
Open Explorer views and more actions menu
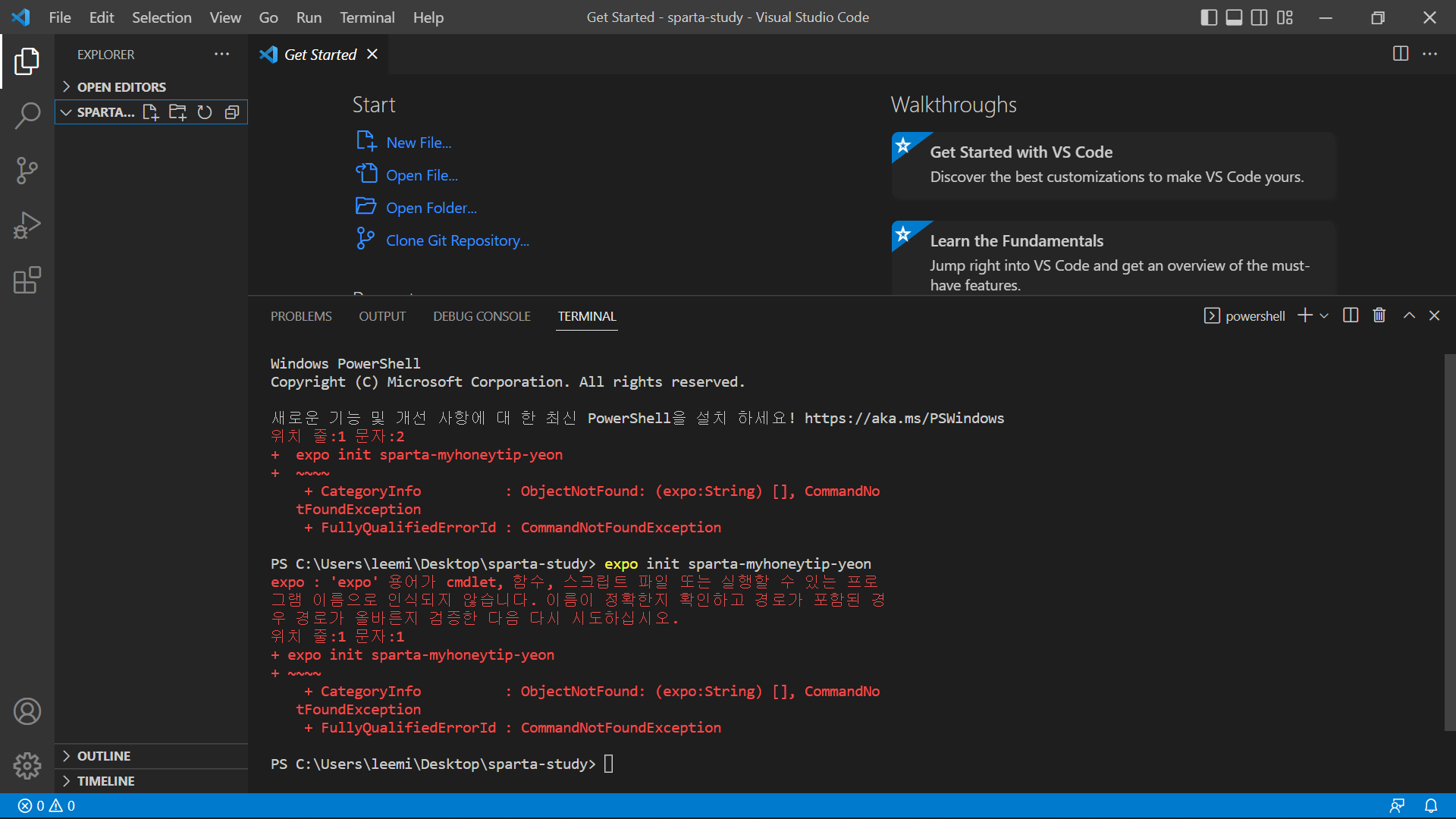click(221, 54)
